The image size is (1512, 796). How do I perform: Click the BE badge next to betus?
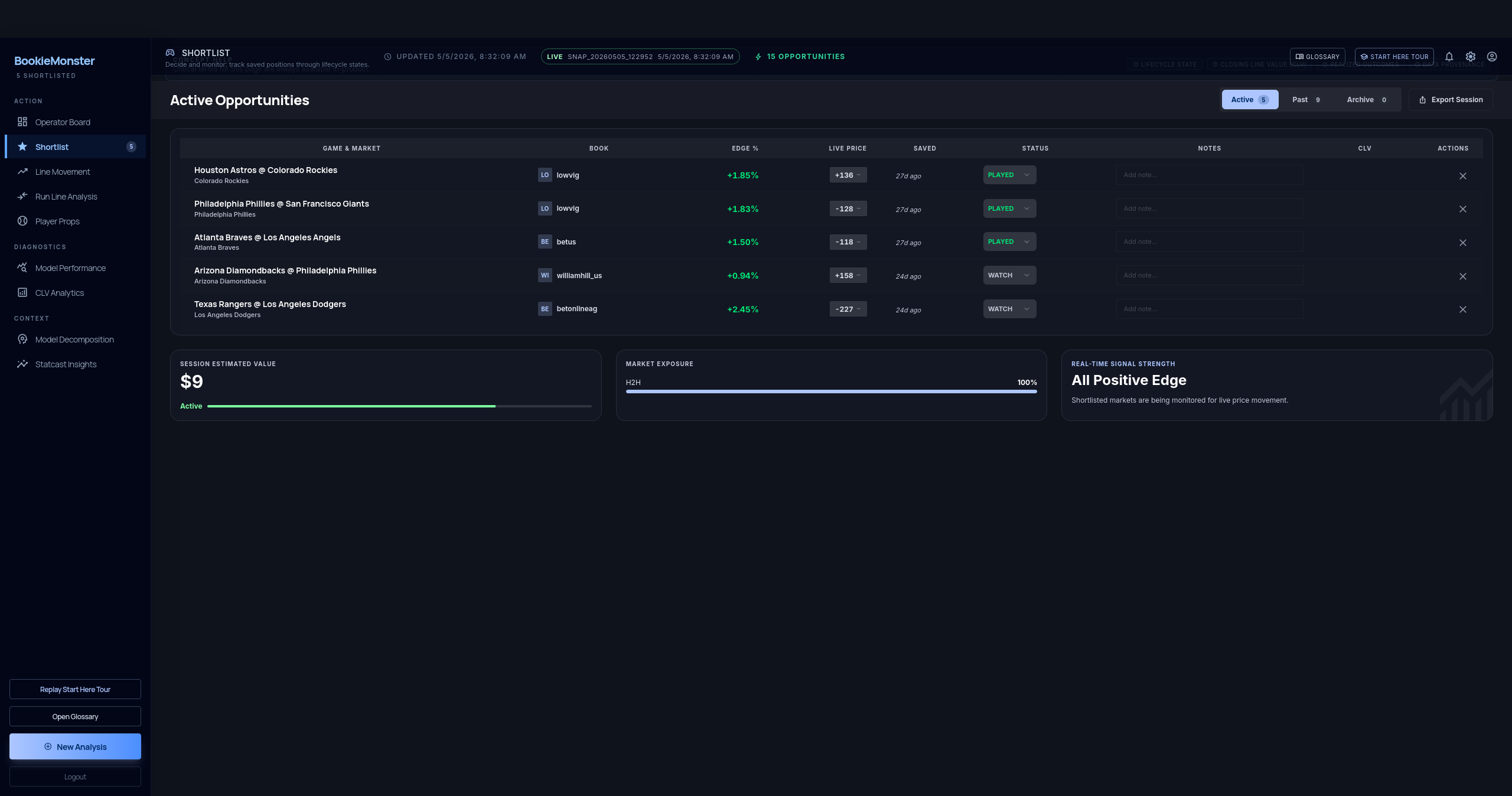tap(545, 242)
